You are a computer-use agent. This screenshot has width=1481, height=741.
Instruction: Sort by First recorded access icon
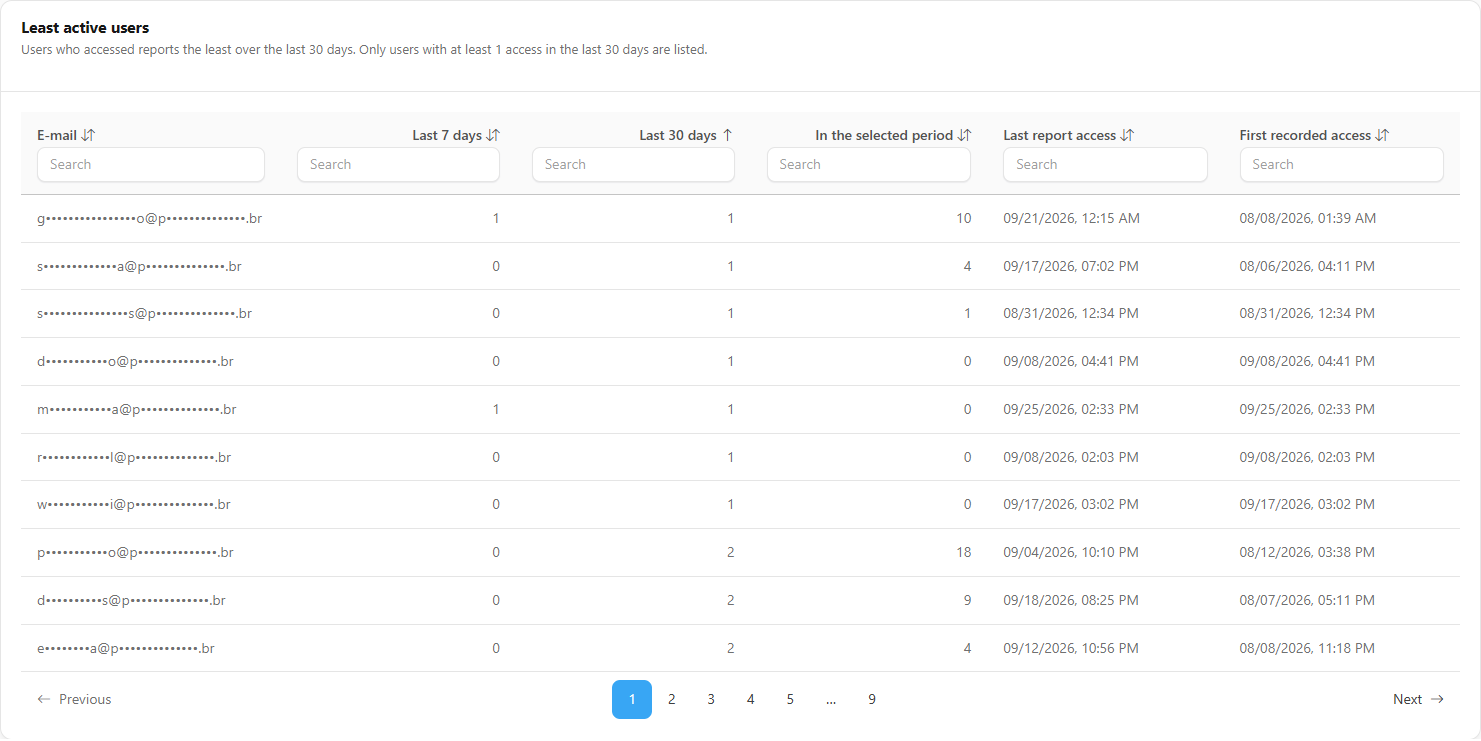pos(1382,135)
